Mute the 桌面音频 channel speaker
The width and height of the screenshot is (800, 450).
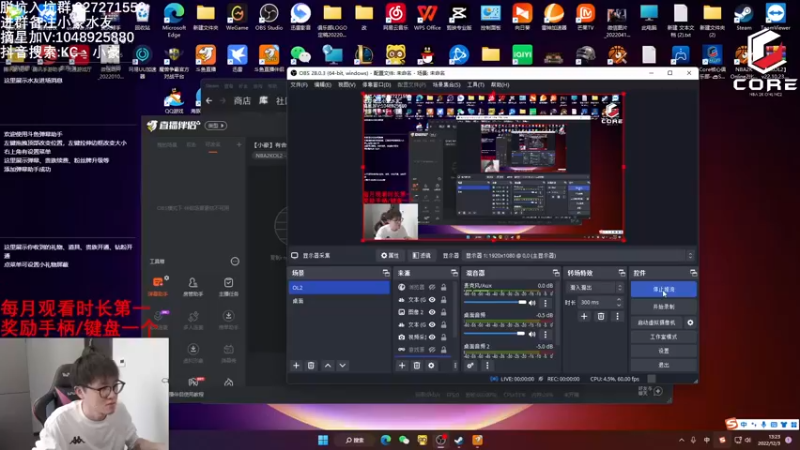click(x=532, y=334)
